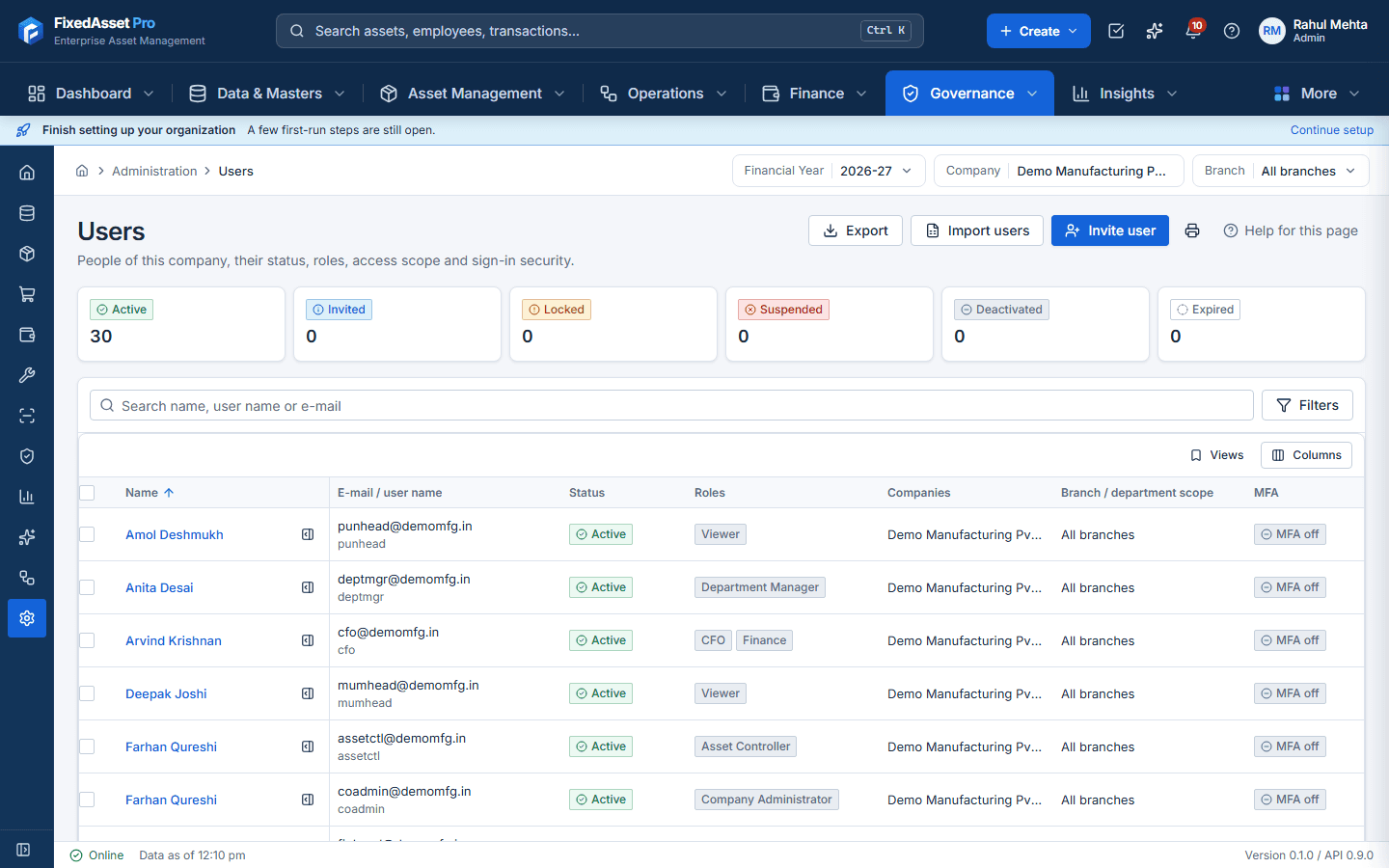Open the Columns button
The image size is (1389, 868).
click(1306, 455)
